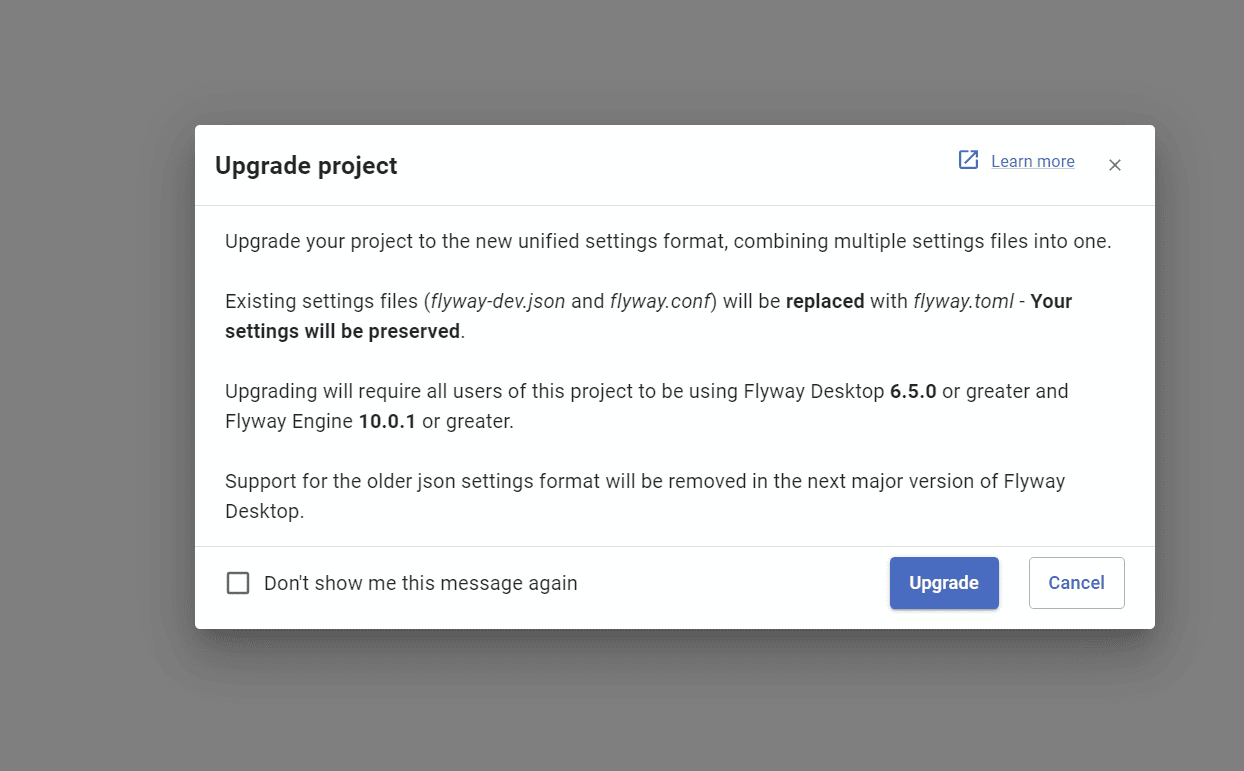
Task: Click the "Flyway Engine" text
Action: [x=288, y=421]
